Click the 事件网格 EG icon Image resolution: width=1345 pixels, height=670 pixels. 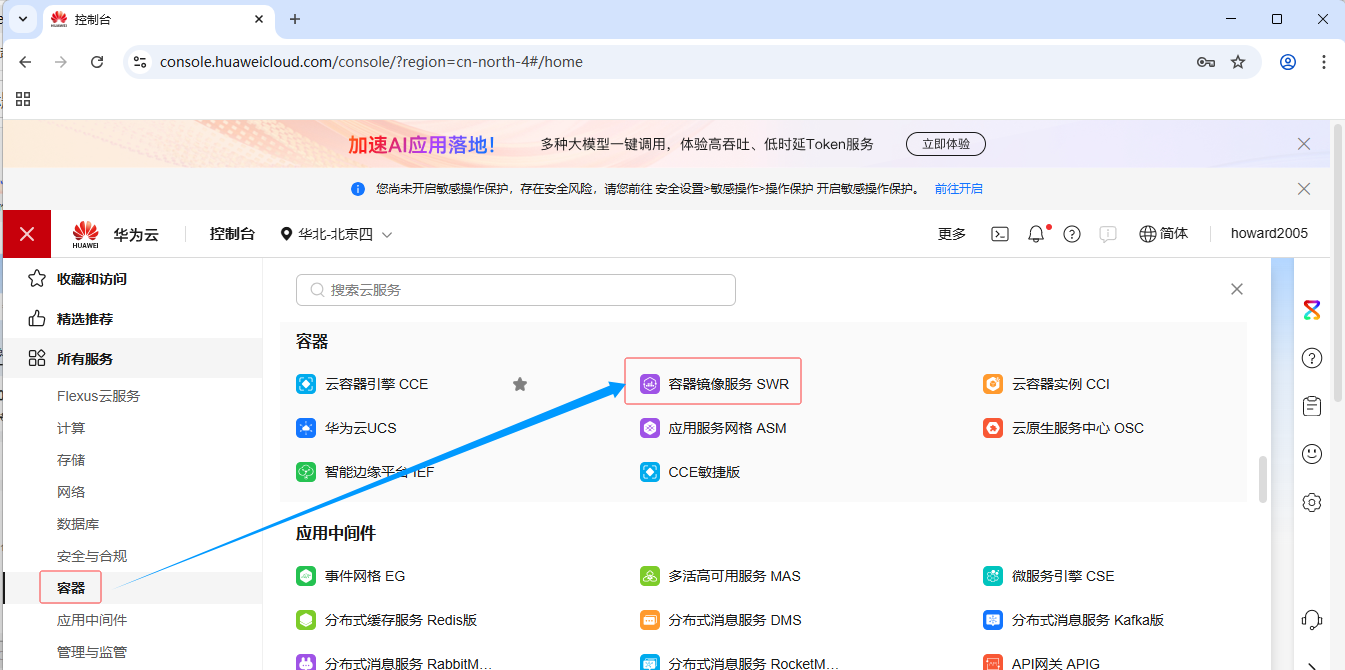coord(306,576)
